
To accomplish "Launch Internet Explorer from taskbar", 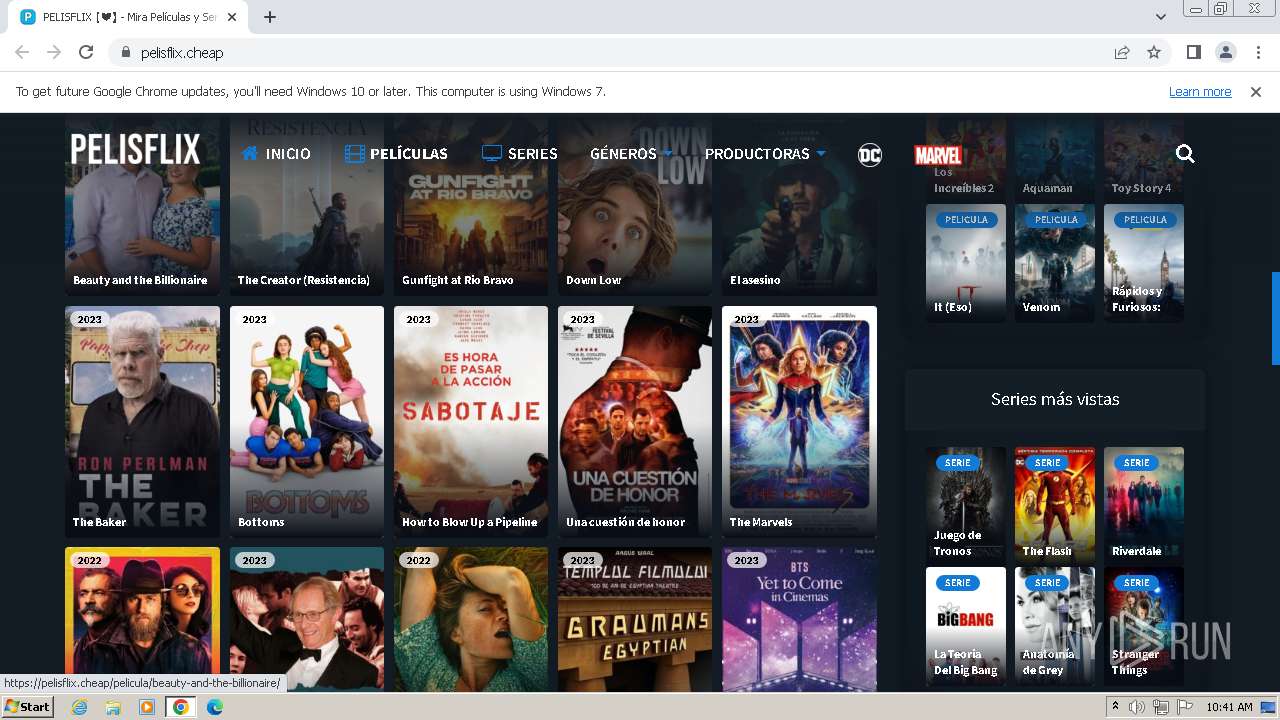I will click(x=79, y=707).
